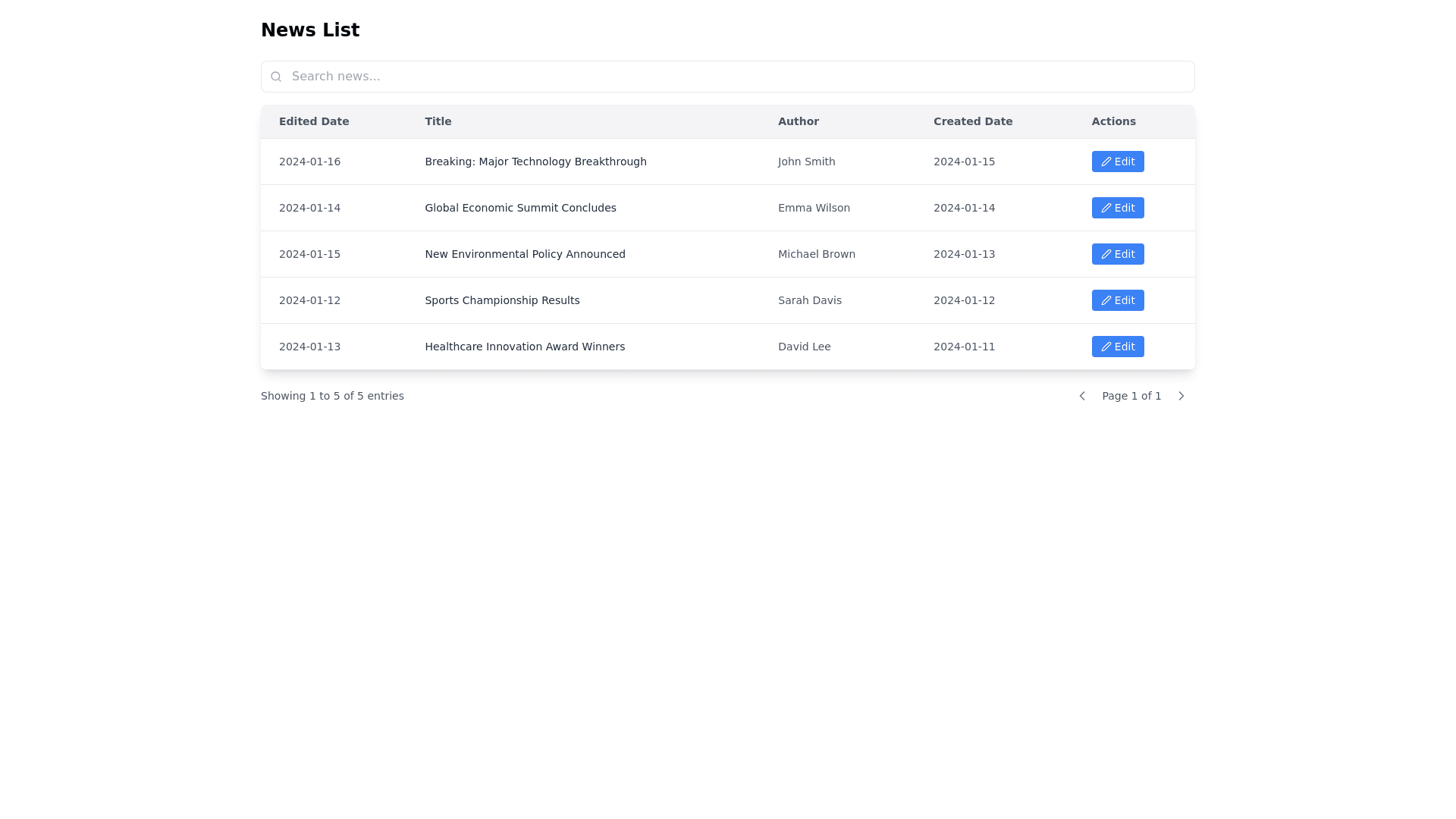Click the Created Date column header
Screen dimensions: 1456x819
tap(972, 121)
